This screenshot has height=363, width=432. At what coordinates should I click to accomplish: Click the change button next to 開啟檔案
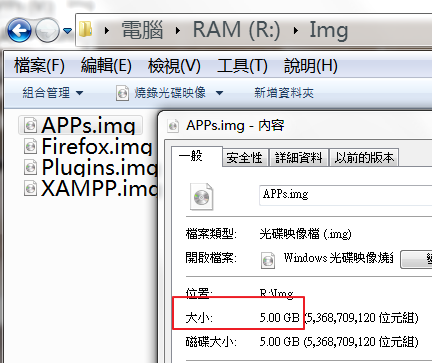click(416, 259)
